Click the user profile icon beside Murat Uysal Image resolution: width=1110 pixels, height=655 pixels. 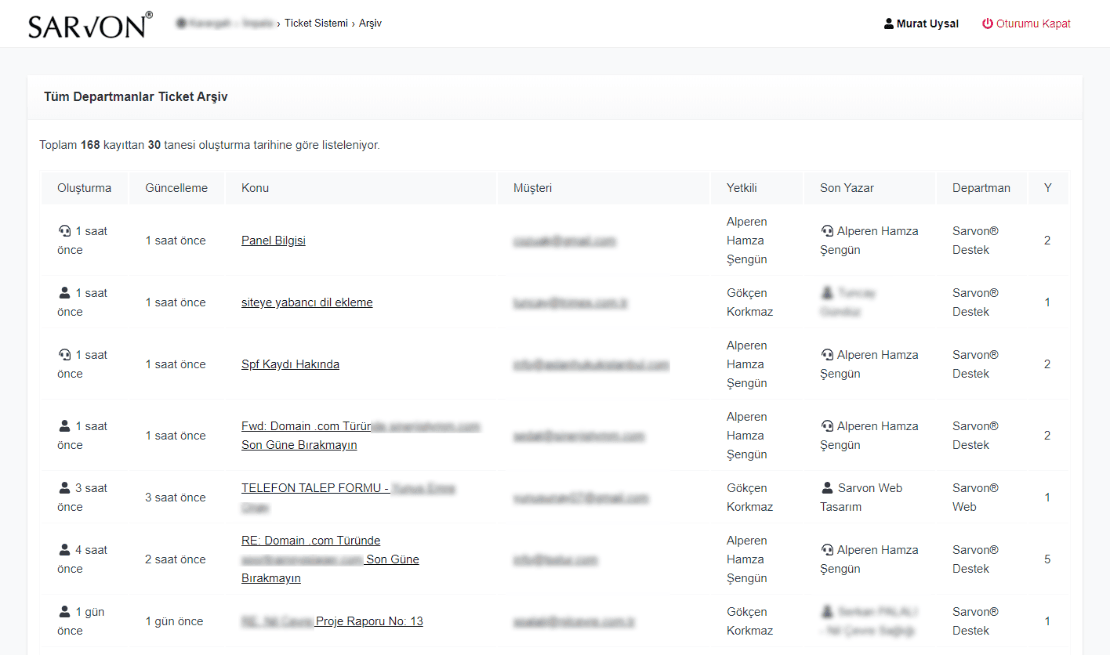point(889,24)
